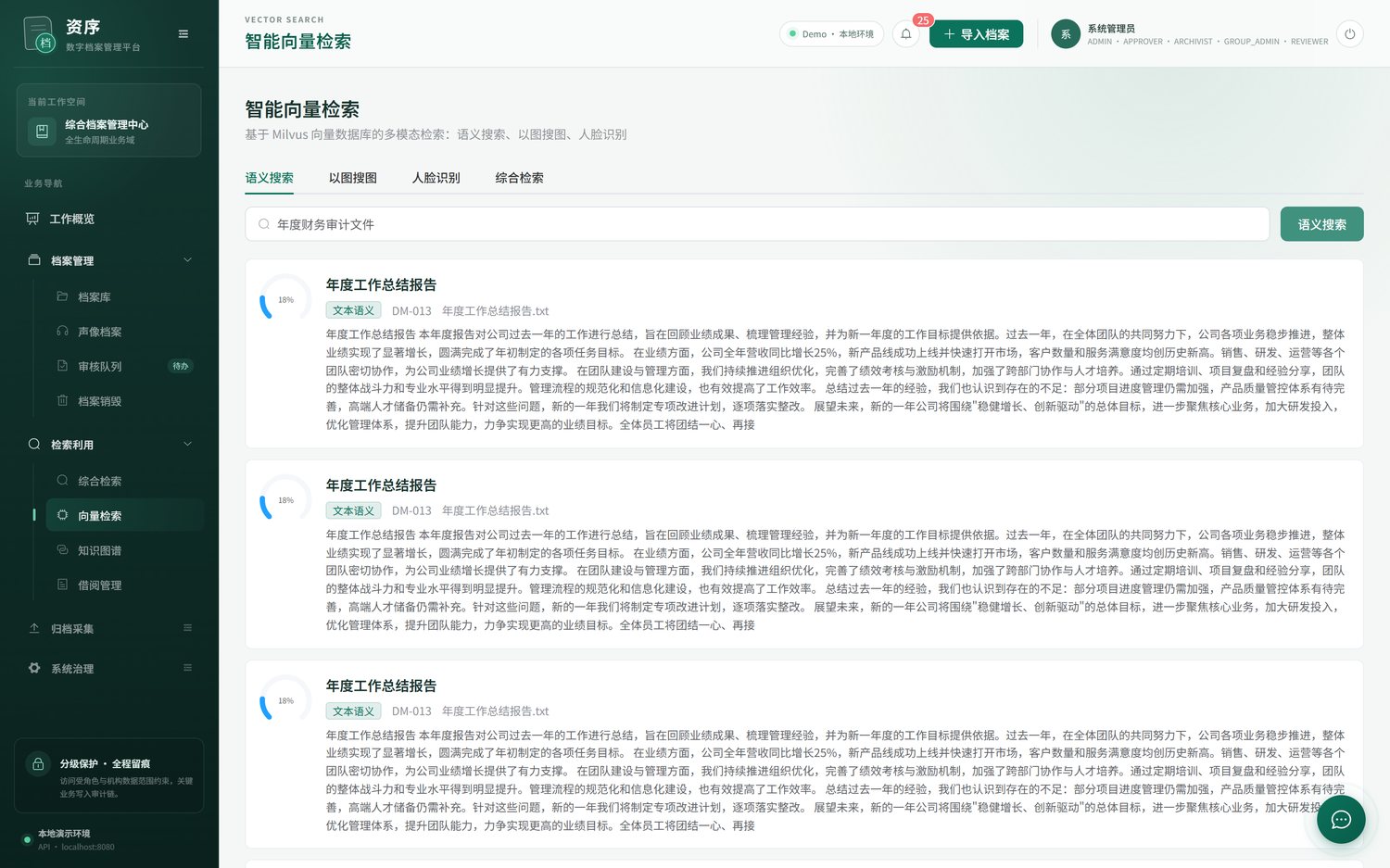Click the Demo 本地环境 status pill
Image resolution: width=1390 pixels, height=868 pixels.
(x=831, y=34)
